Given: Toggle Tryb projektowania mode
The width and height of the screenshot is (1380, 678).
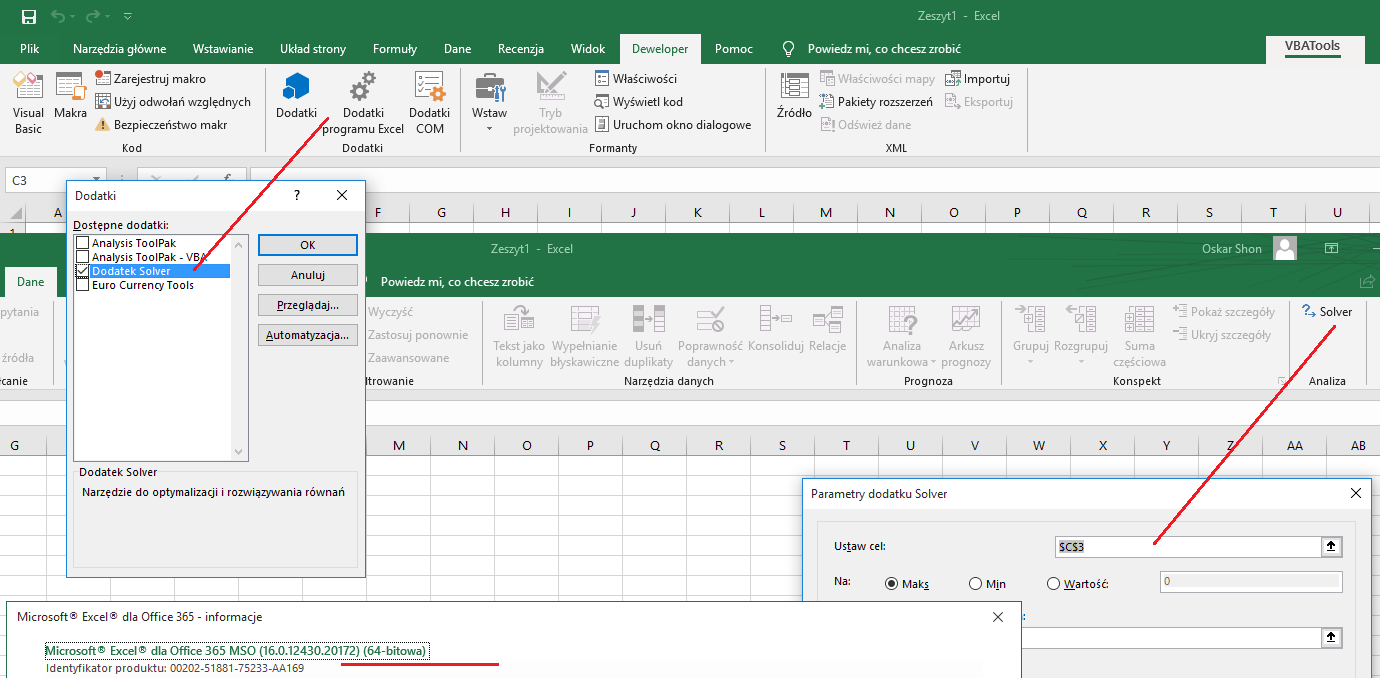Looking at the screenshot, I should click(550, 103).
